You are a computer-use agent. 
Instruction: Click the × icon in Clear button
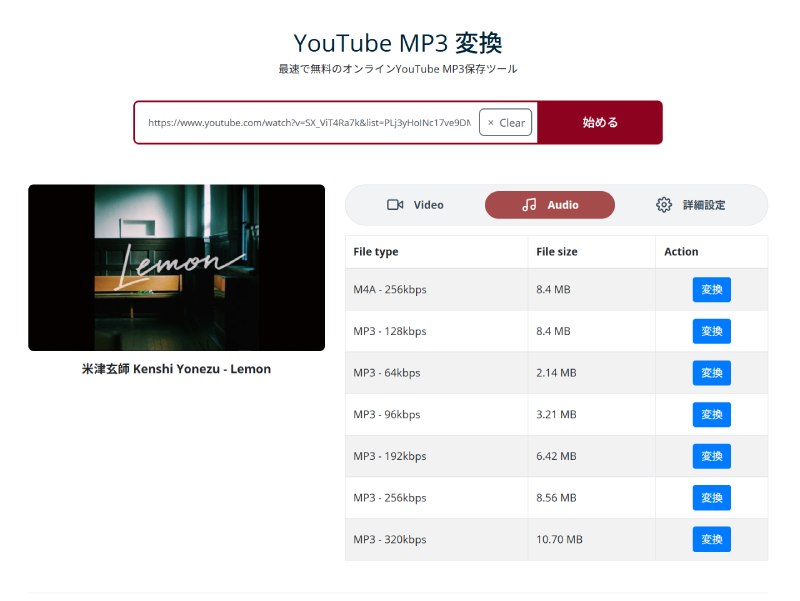point(491,122)
